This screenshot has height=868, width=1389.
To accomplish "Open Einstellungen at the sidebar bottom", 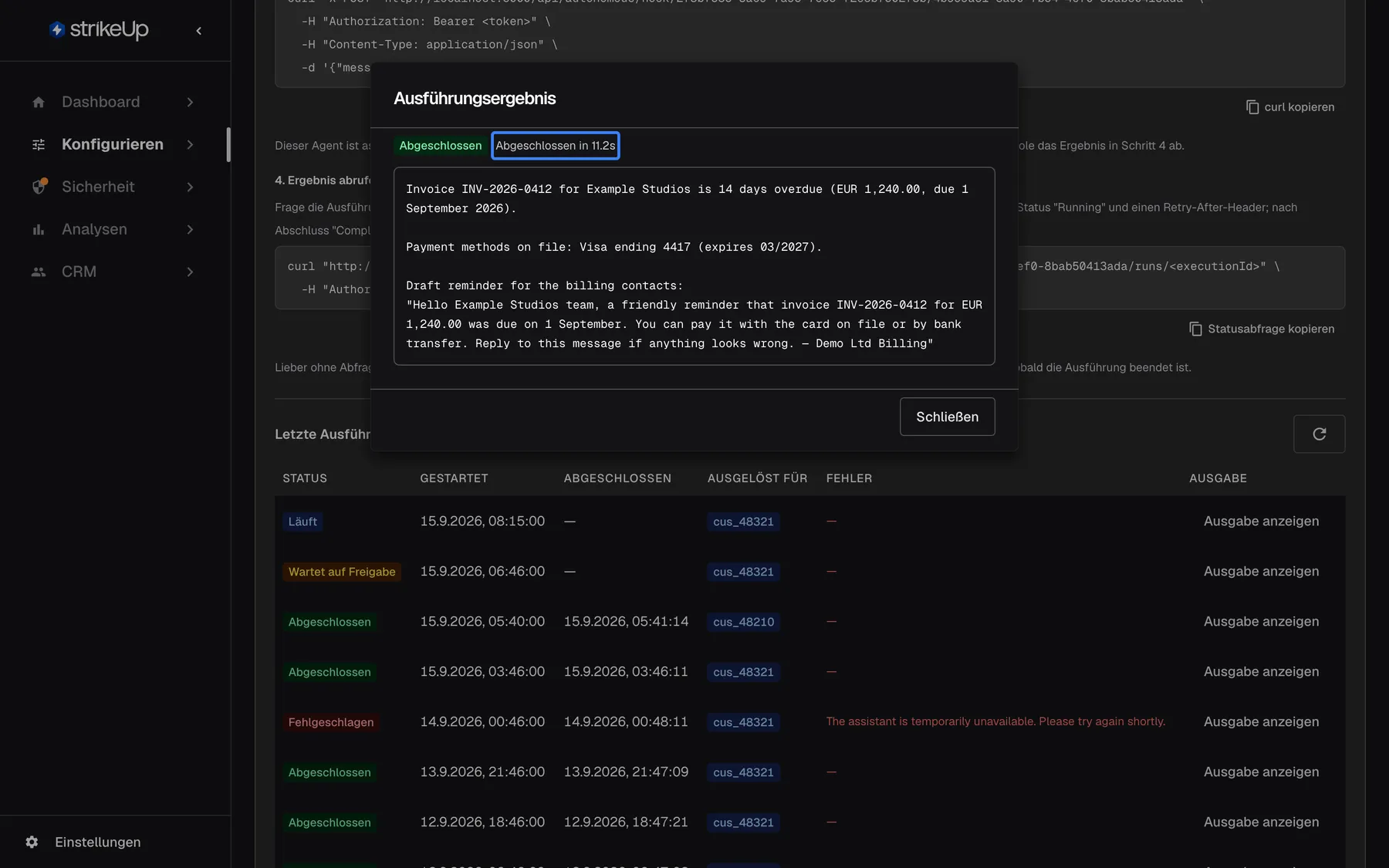I will [98, 842].
